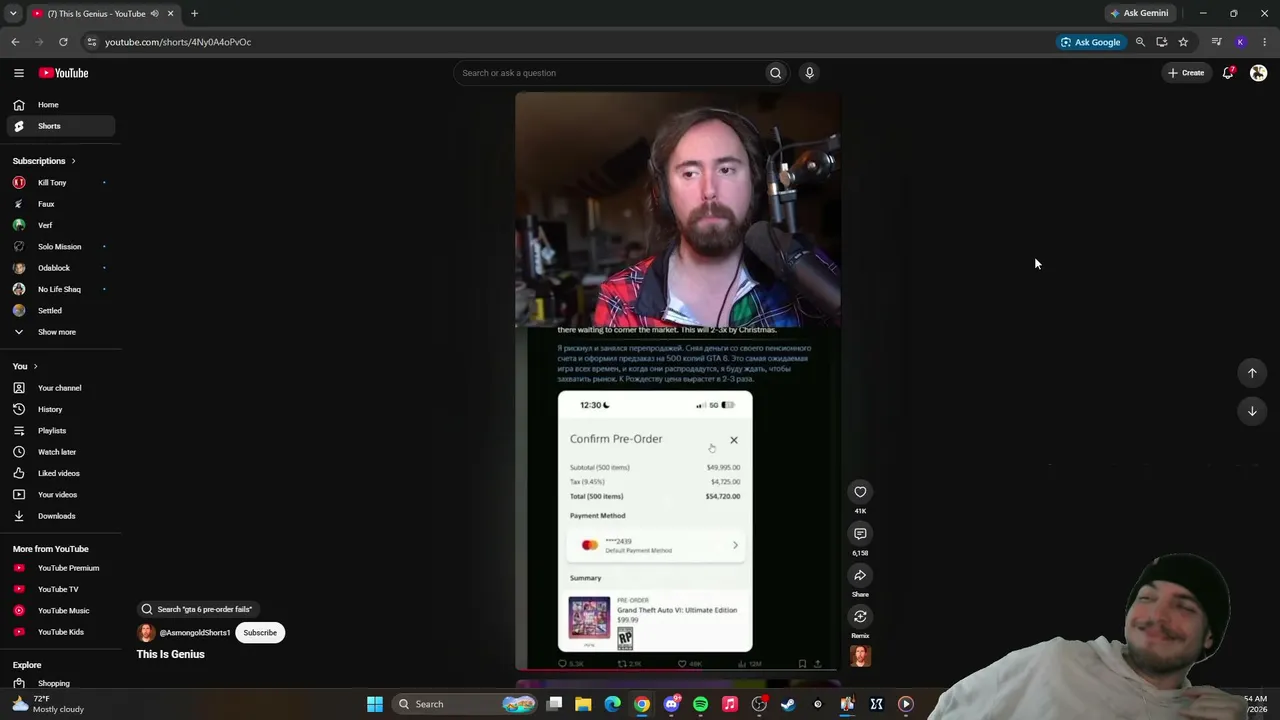
Task: Go to the previous Short
Action: pos(1252,373)
